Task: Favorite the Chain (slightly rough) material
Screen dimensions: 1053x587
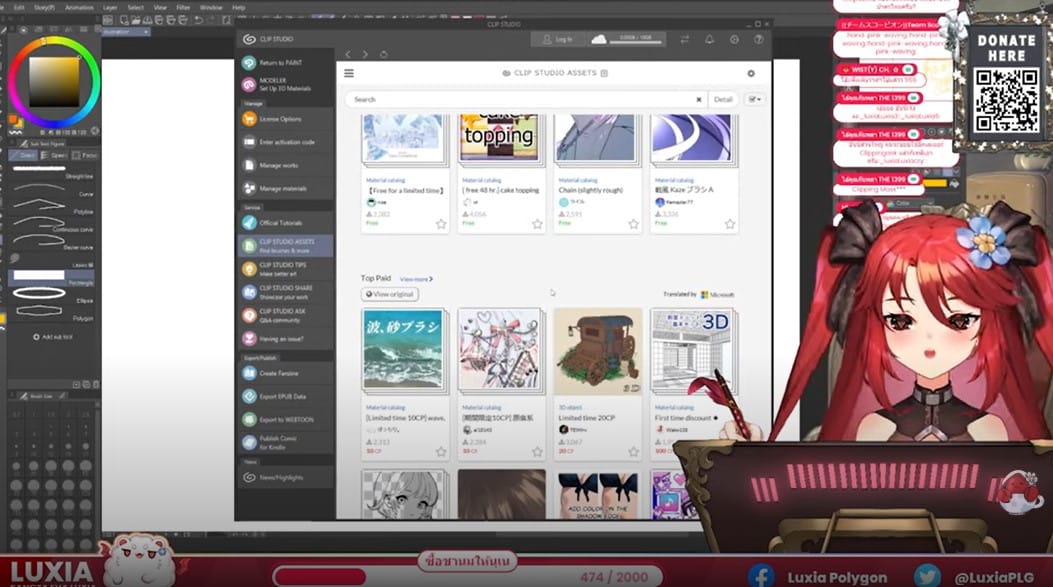Action: (x=633, y=224)
